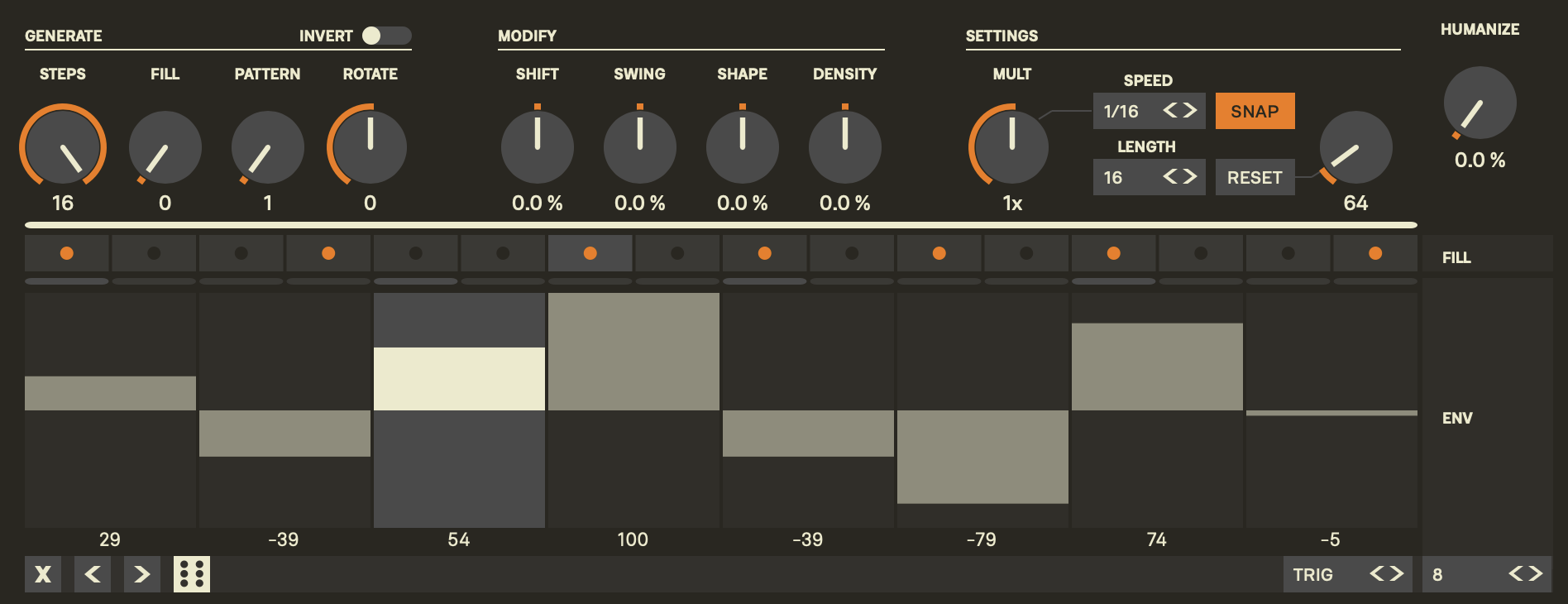
Task: Click the envelope bar valued 74
Action: pos(1157,367)
